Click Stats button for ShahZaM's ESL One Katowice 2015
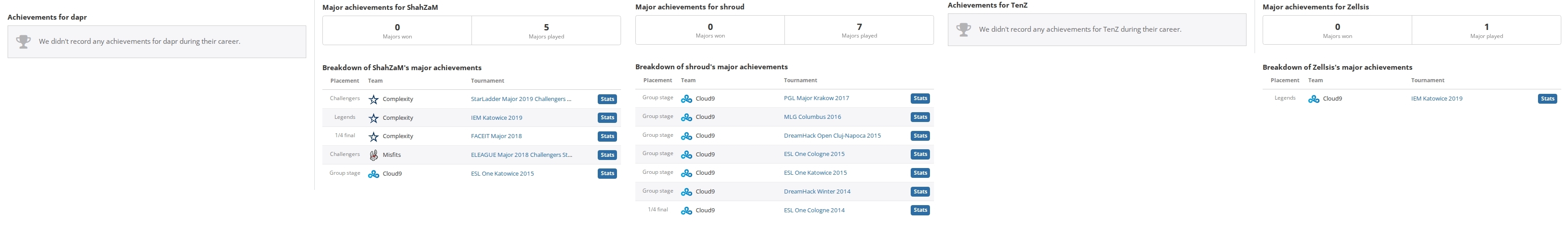Image resolution: width=1568 pixels, height=227 pixels. (607, 173)
